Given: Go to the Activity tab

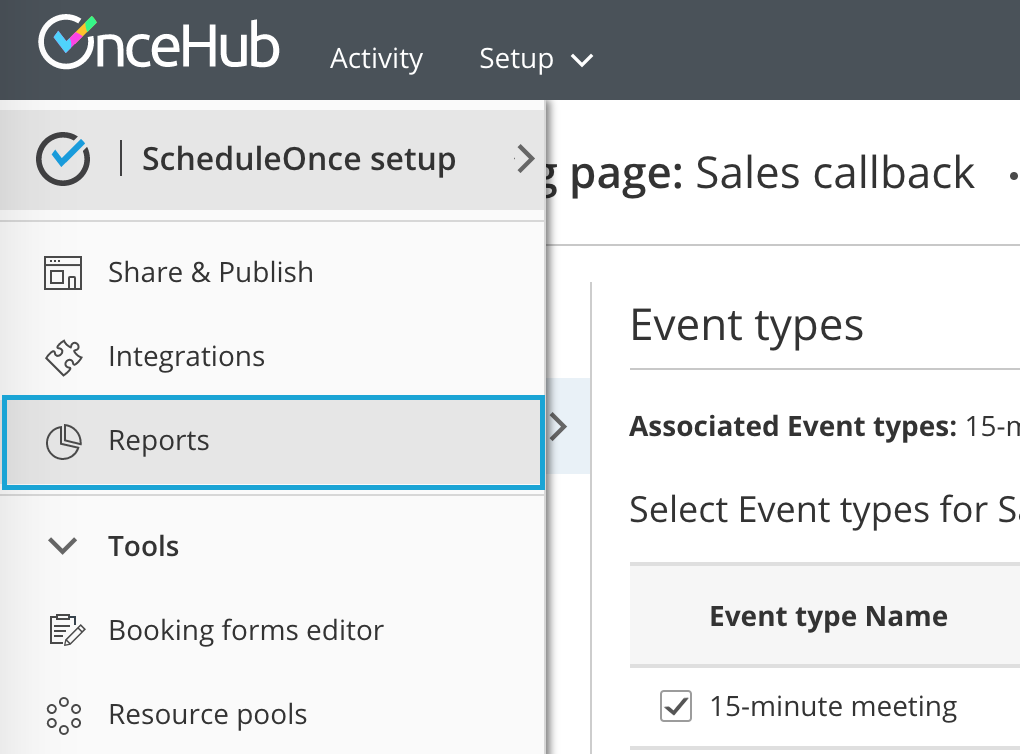Looking at the screenshot, I should coord(376,59).
